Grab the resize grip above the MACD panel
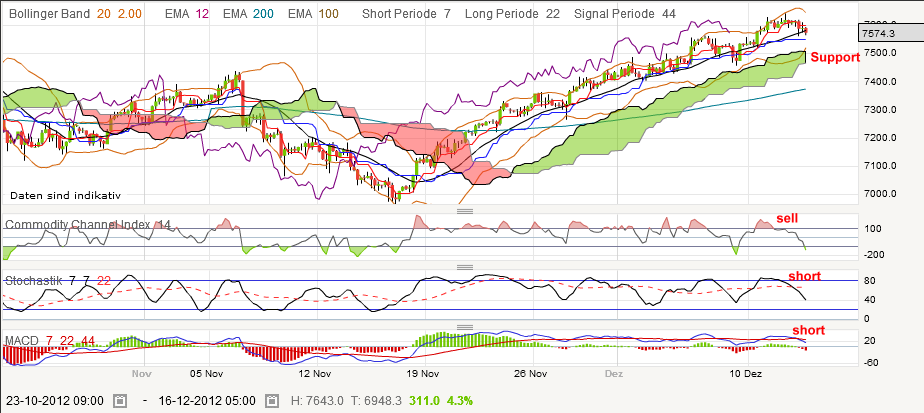Viewport: 924px width, 413px height. tap(465, 327)
